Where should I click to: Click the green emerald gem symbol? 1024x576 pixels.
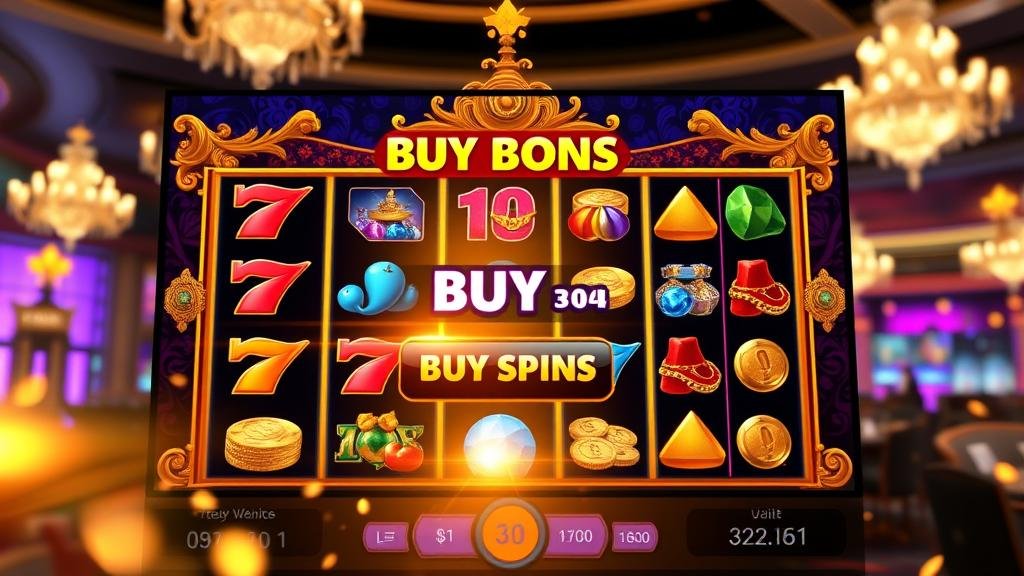coord(755,212)
